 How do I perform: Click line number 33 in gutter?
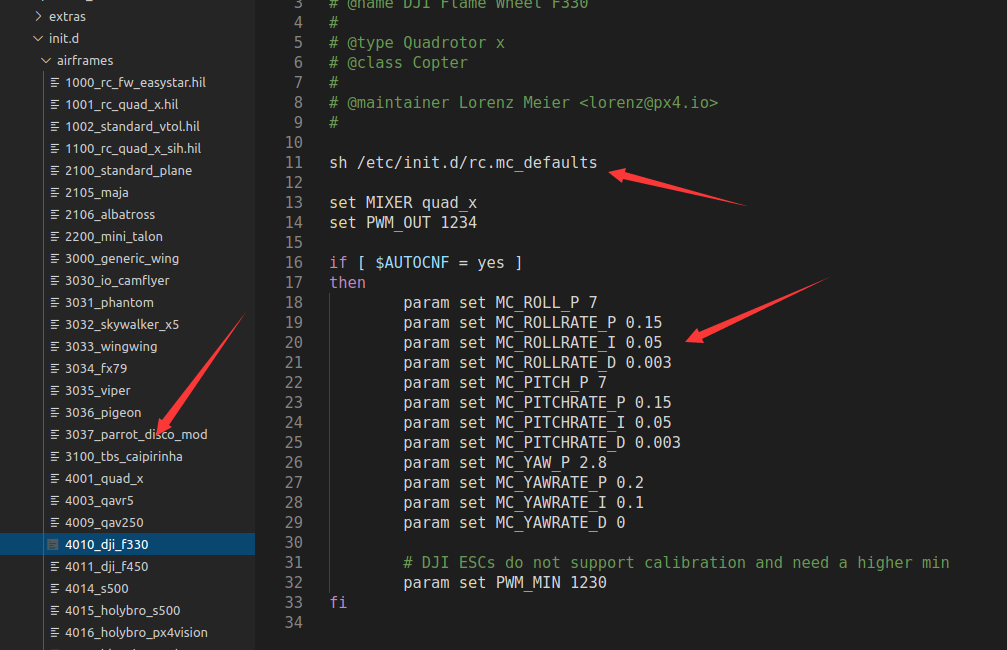(294, 602)
